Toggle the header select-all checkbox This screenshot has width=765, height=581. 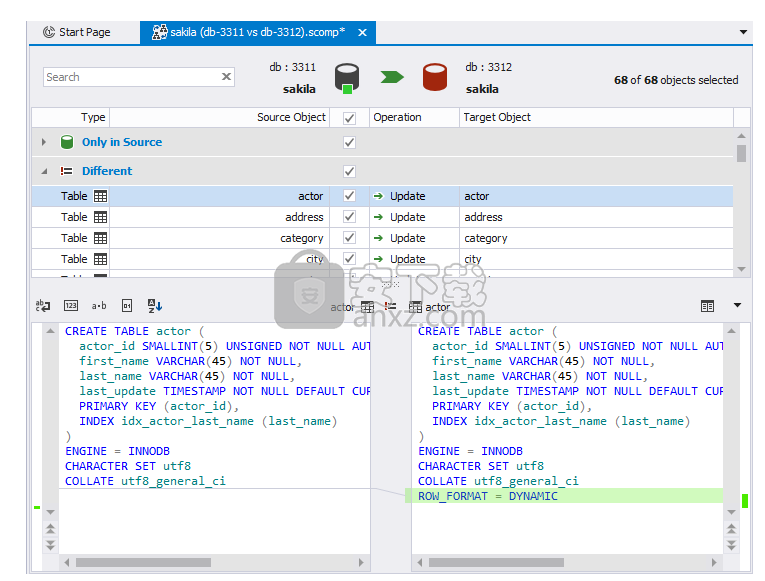tap(349, 118)
